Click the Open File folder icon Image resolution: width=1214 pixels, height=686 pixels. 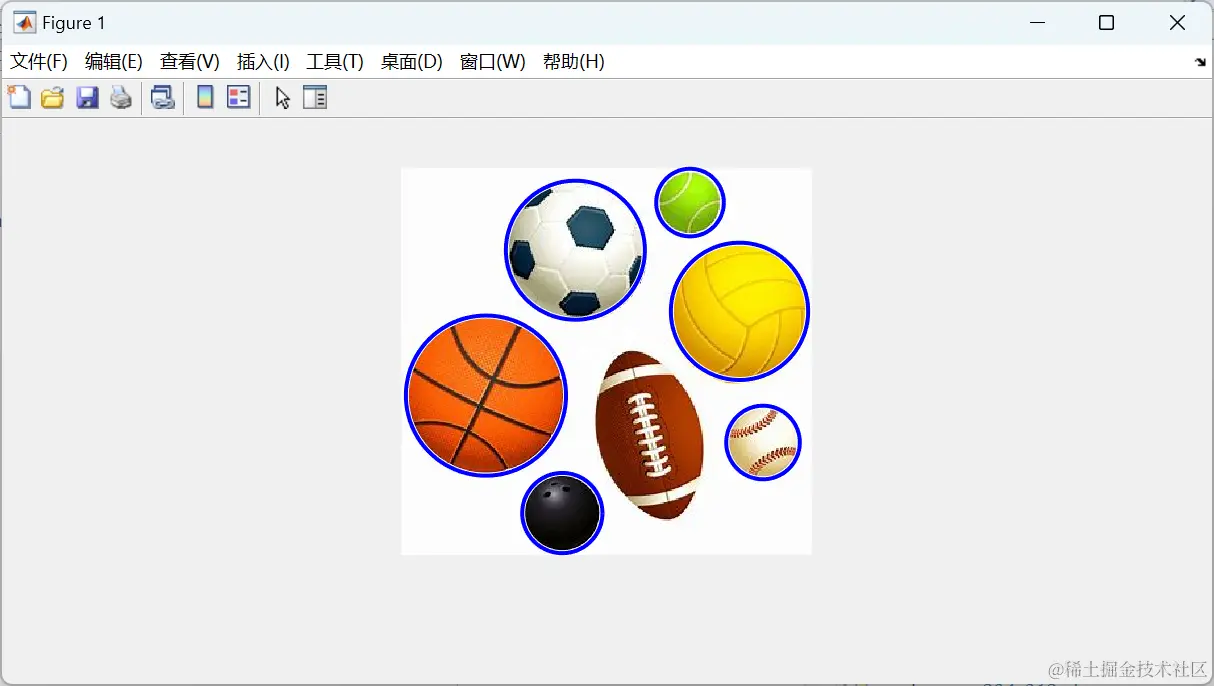pos(52,97)
